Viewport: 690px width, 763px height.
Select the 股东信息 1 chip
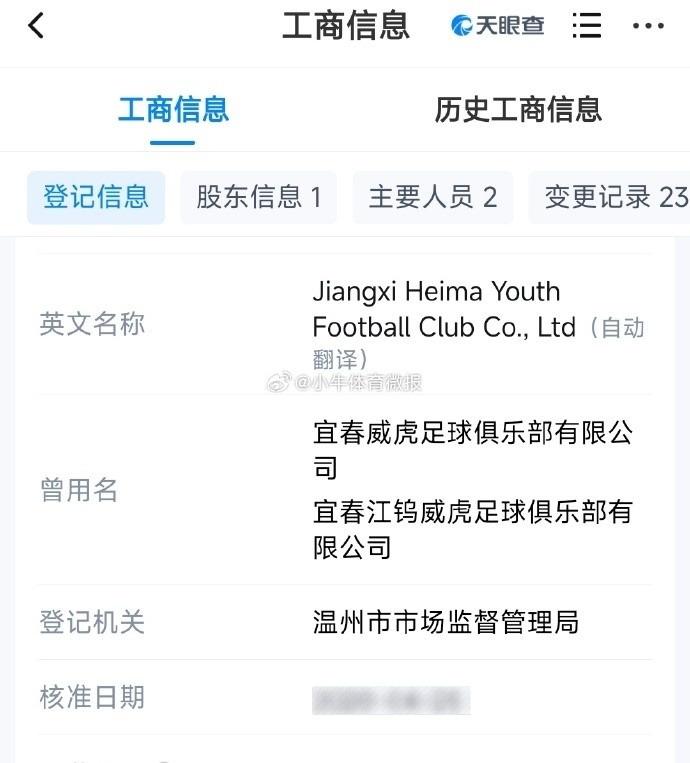pyautogui.click(x=258, y=197)
